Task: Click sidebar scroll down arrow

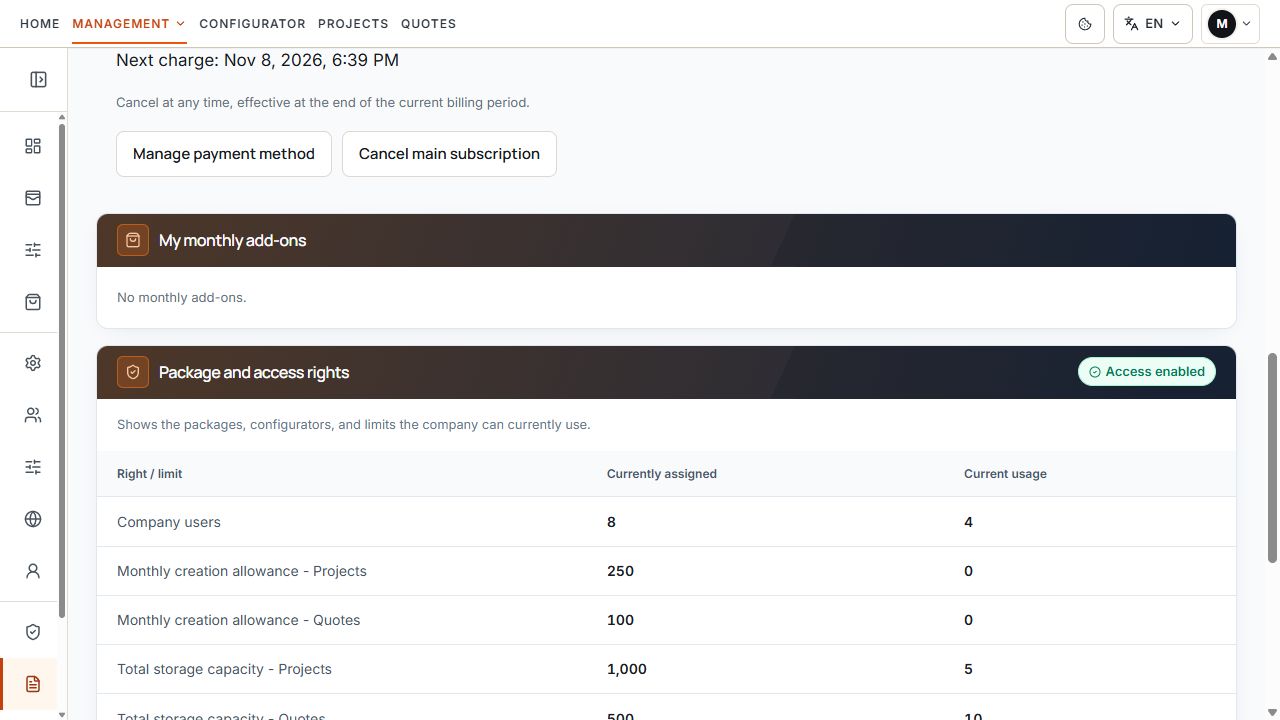Action: coord(62,714)
